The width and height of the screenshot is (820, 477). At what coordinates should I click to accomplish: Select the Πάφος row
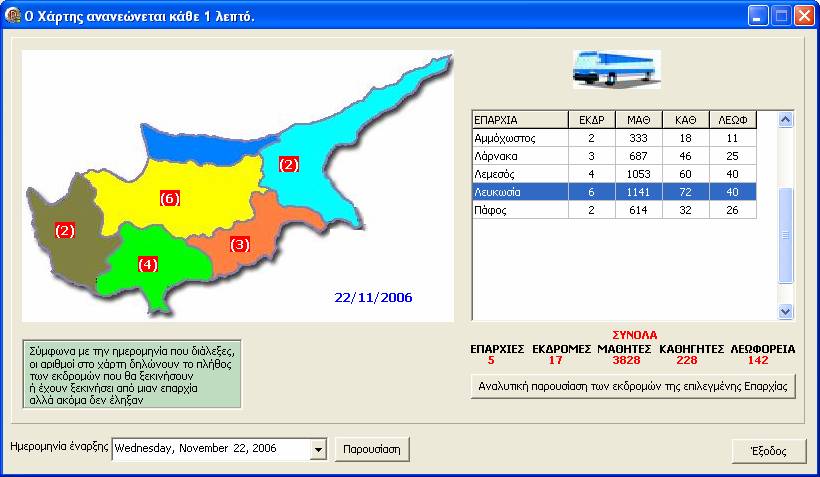pos(614,210)
